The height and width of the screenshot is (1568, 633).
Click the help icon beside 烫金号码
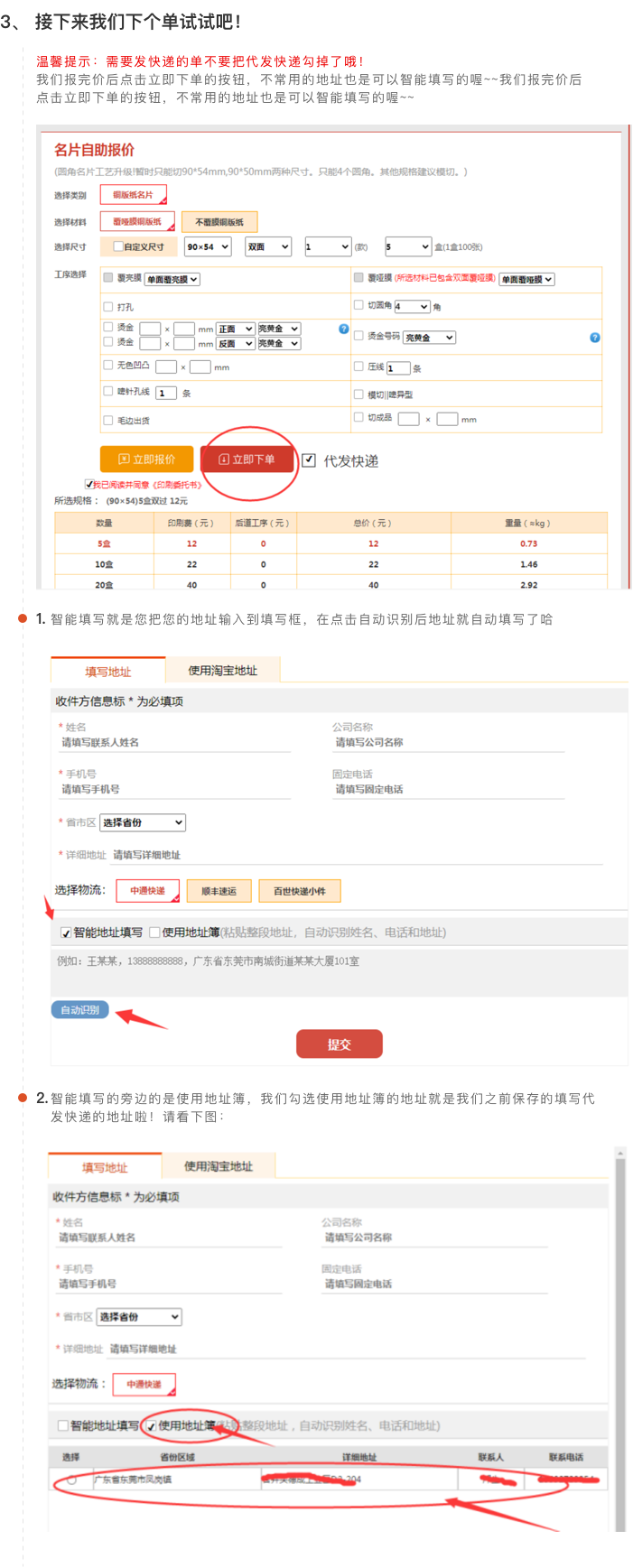point(594,338)
